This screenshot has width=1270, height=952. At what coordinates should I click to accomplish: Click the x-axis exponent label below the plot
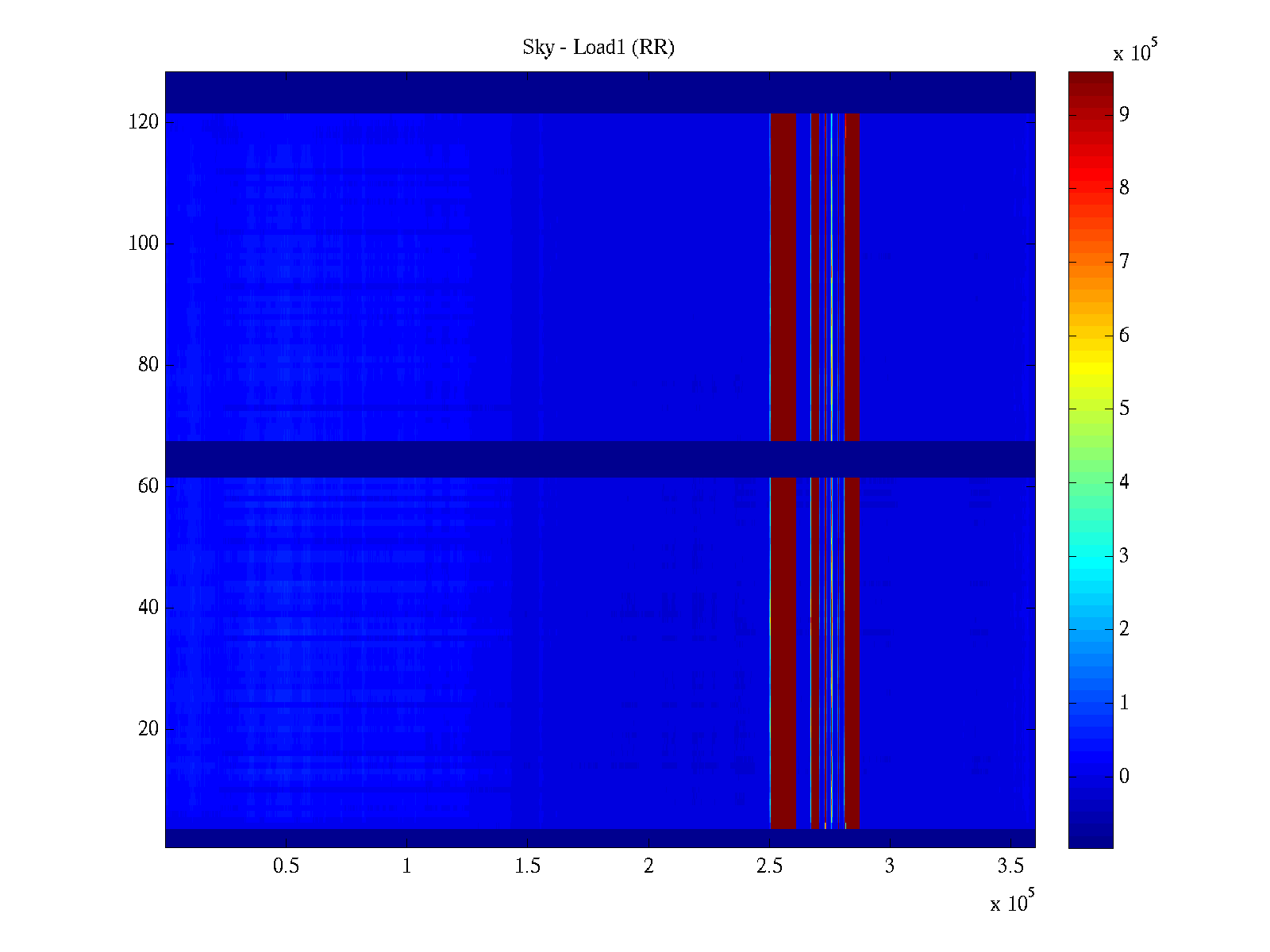[1012, 902]
